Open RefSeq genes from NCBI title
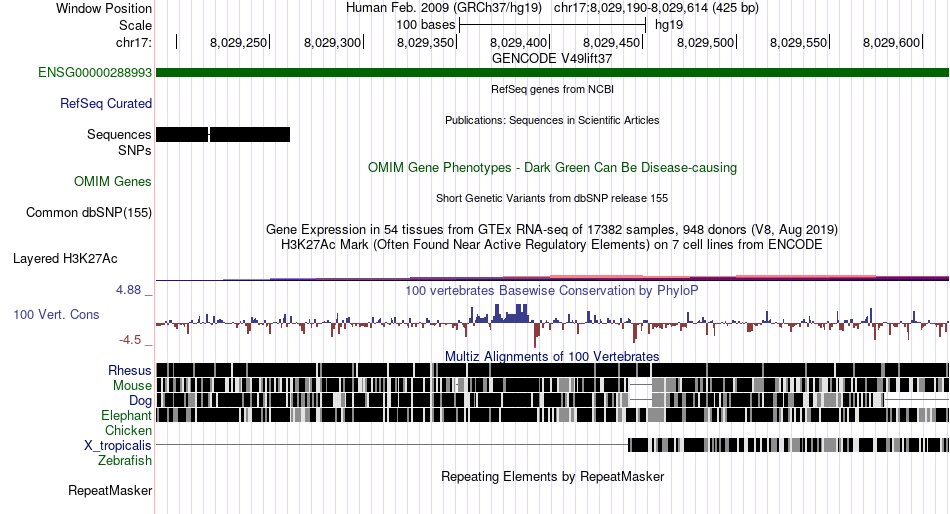 click(x=553, y=89)
